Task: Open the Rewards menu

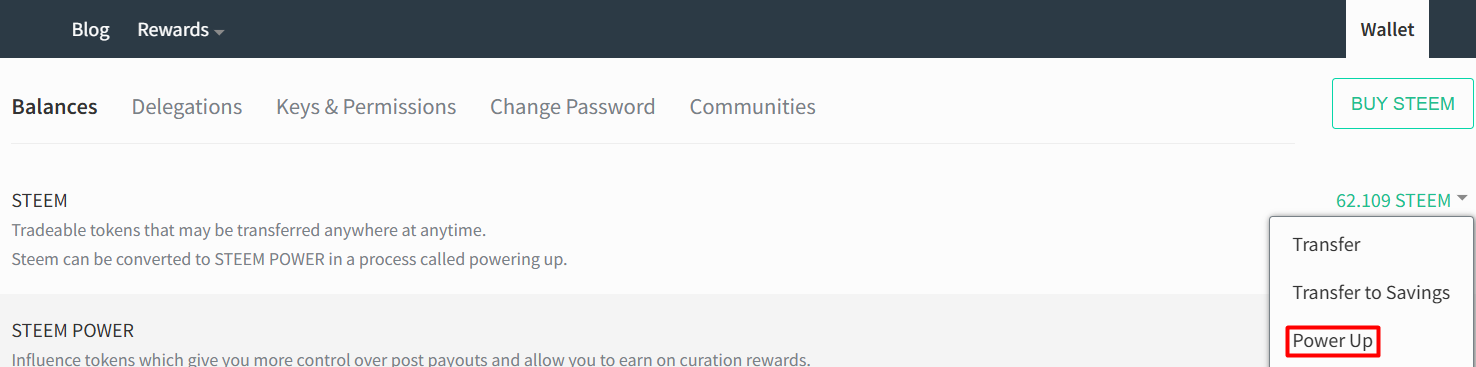Action: click(180, 29)
